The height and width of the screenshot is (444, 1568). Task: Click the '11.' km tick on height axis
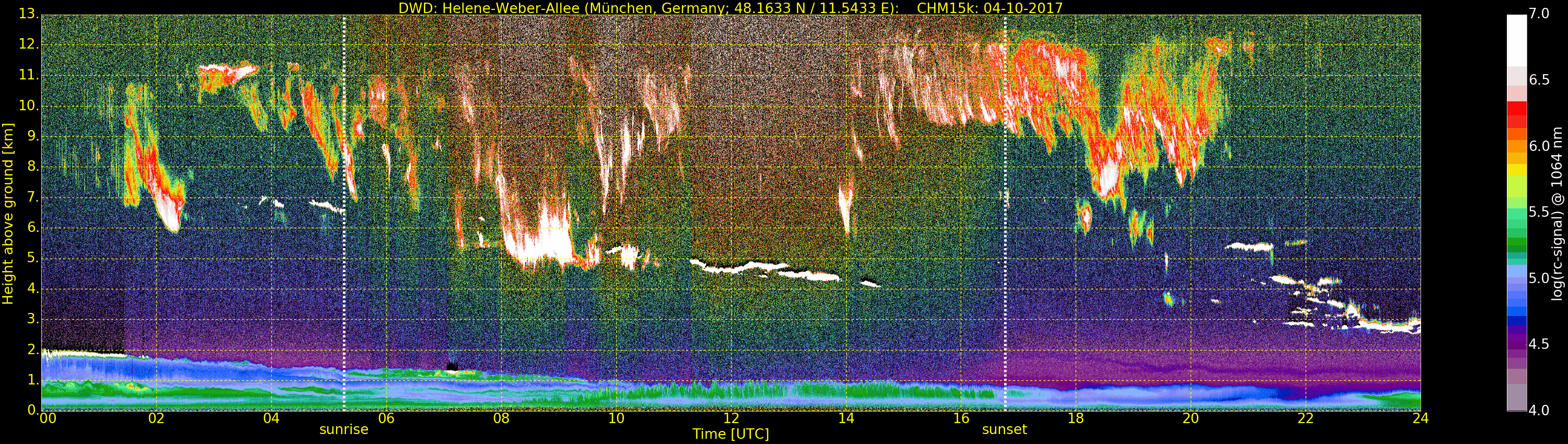click(x=29, y=75)
